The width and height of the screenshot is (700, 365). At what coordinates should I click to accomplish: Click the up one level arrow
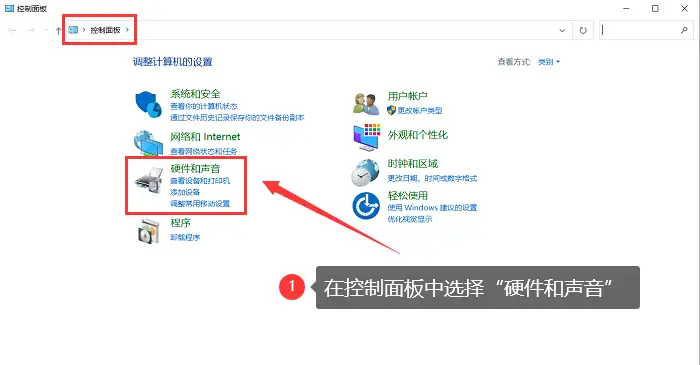coord(58,30)
